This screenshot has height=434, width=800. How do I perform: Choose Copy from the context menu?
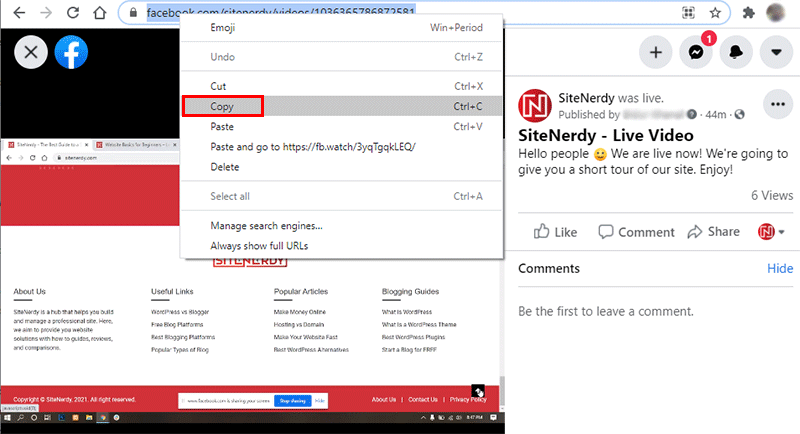pyautogui.click(x=342, y=106)
